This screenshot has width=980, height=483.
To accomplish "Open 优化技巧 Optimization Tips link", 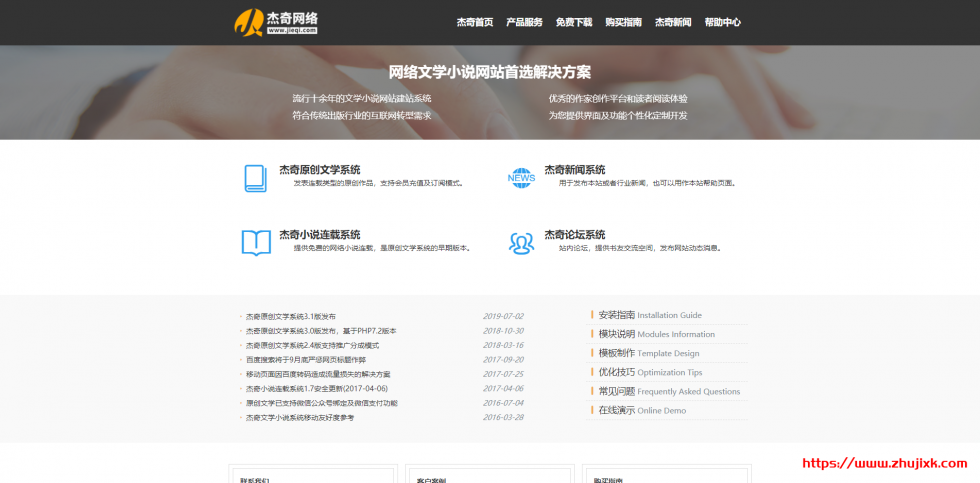I will (650, 372).
